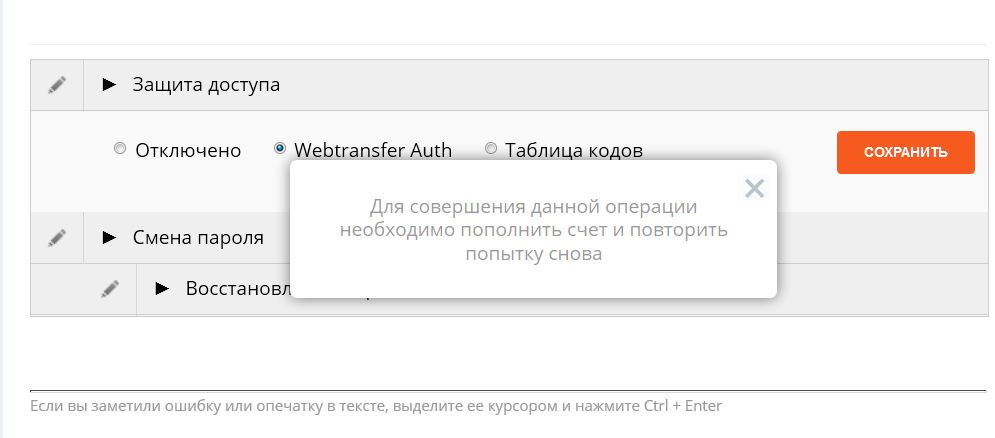Open the Защита доступа heading text
This screenshot has width=995, height=438.
[x=206, y=85]
